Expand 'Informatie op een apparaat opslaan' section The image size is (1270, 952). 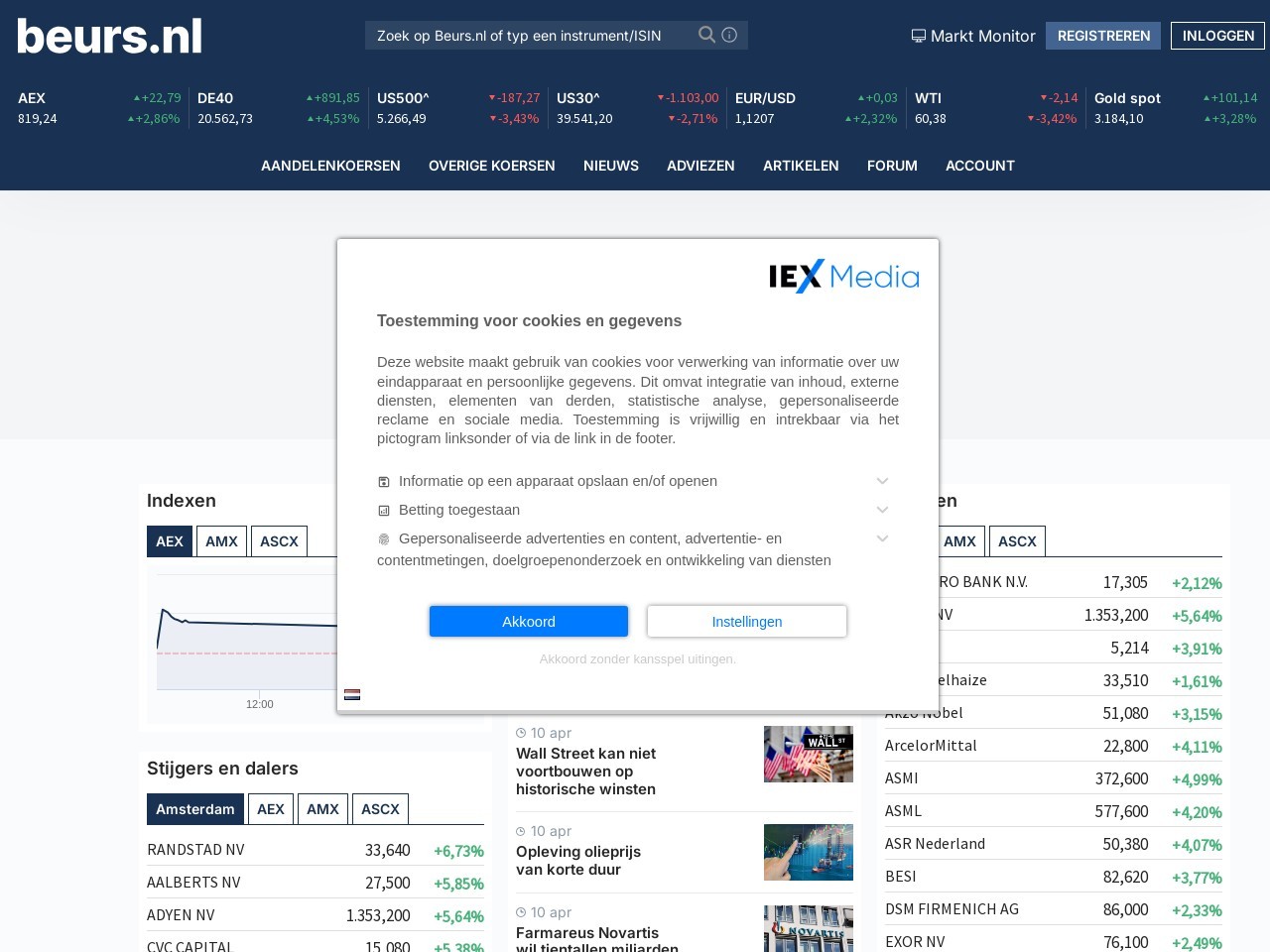pyautogui.click(x=882, y=481)
